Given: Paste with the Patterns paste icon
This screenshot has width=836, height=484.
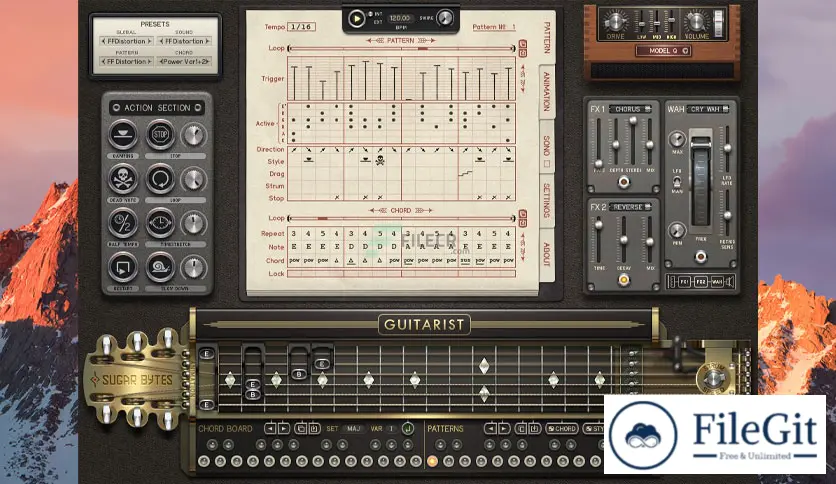Looking at the screenshot, I should click(x=534, y=428).
